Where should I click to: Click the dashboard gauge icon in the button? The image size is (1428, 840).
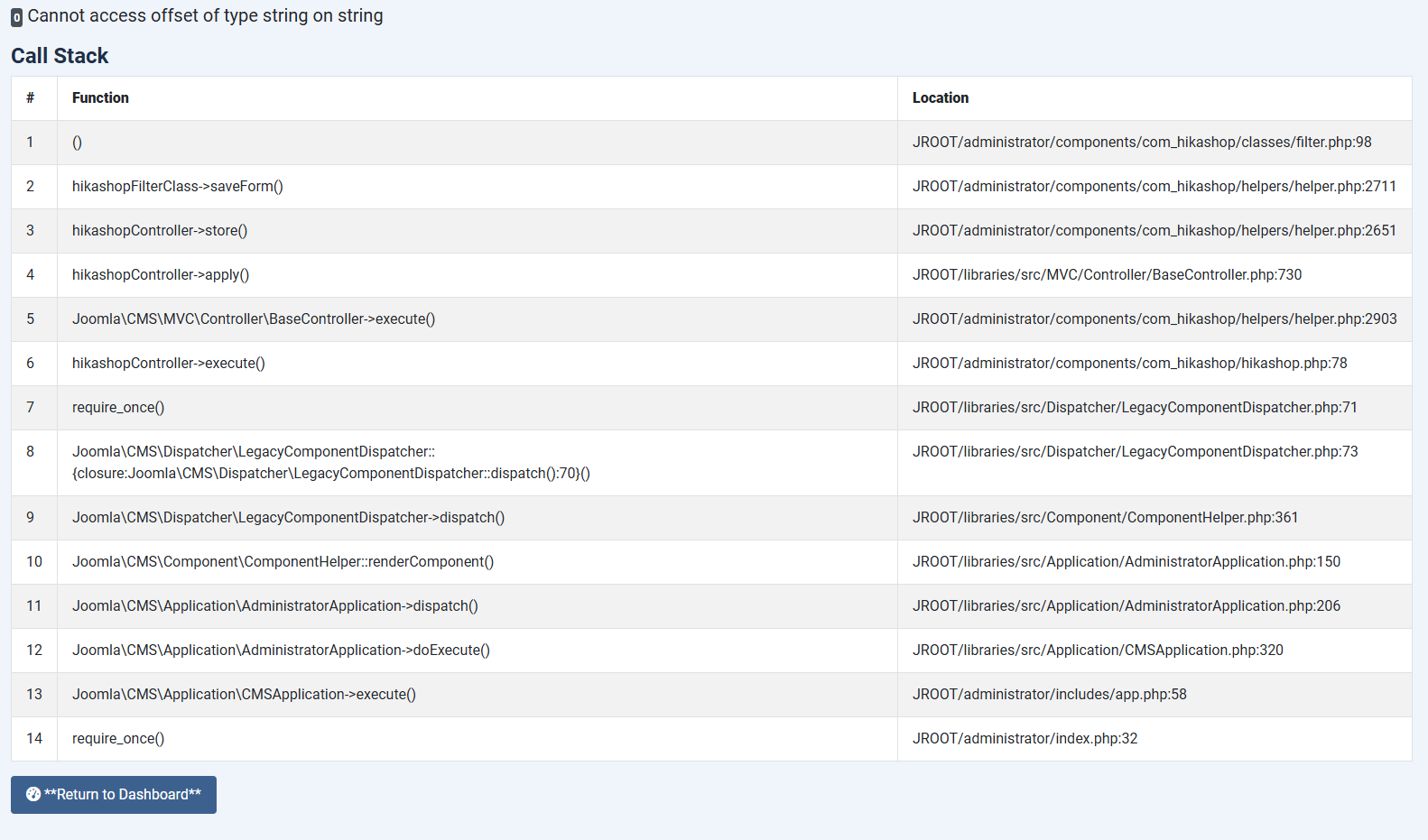[x=33, y=794]
